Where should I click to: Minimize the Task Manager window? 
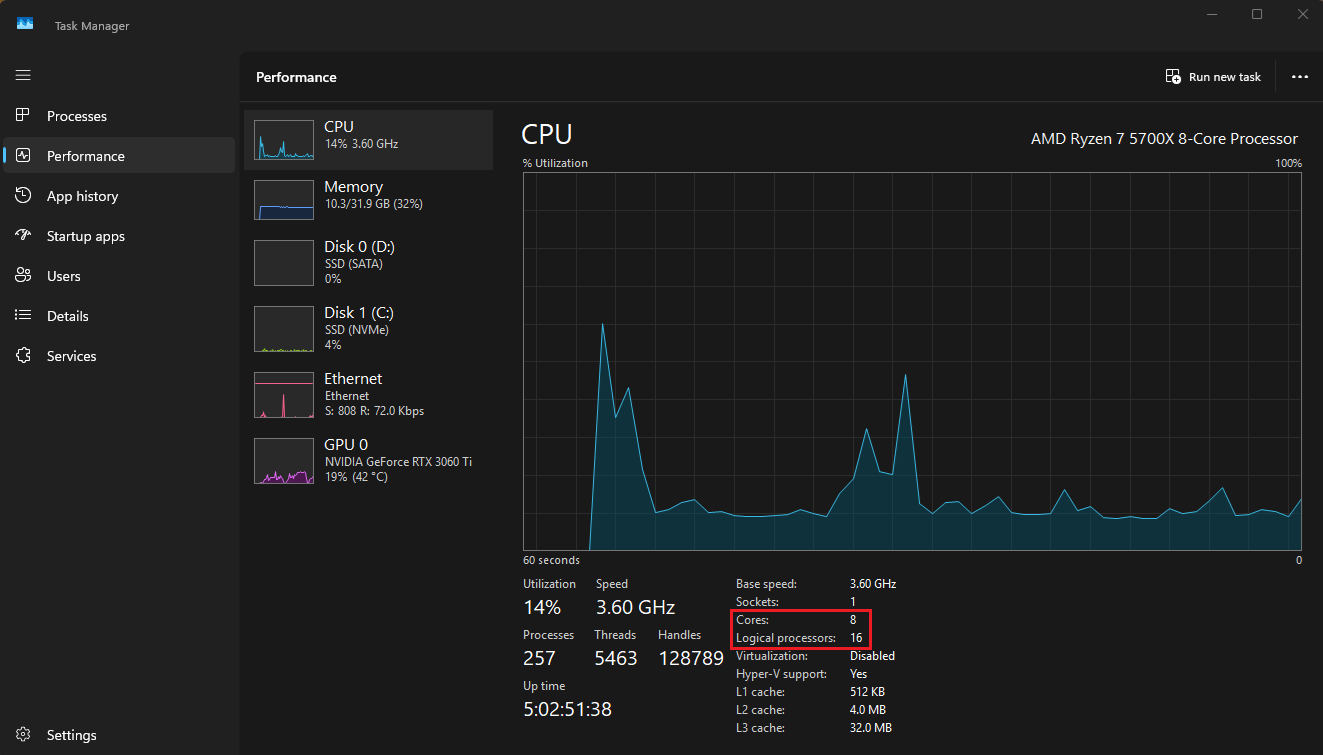click(1212, 14)
